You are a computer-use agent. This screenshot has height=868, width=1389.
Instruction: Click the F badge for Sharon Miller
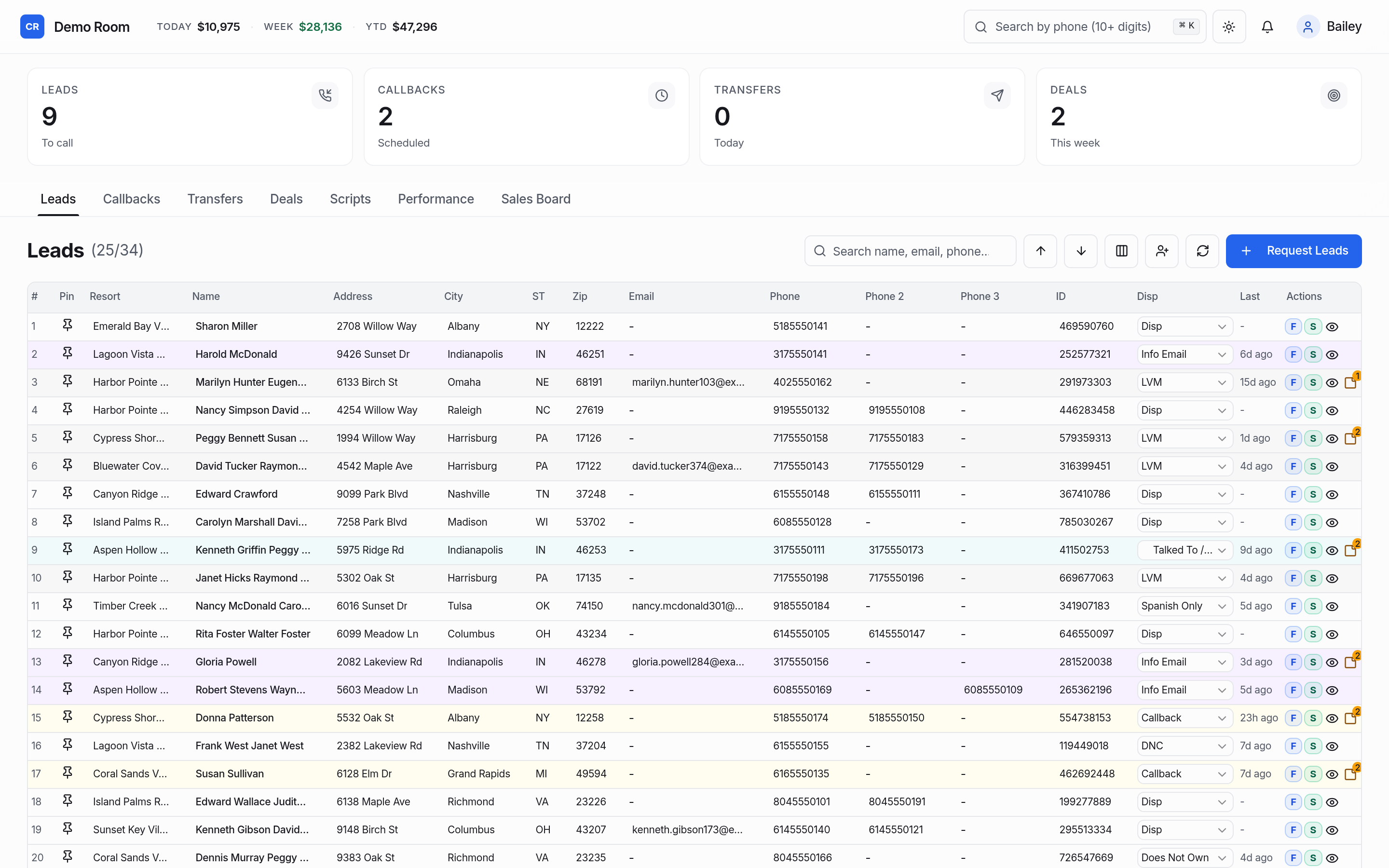pos(1293,326)
